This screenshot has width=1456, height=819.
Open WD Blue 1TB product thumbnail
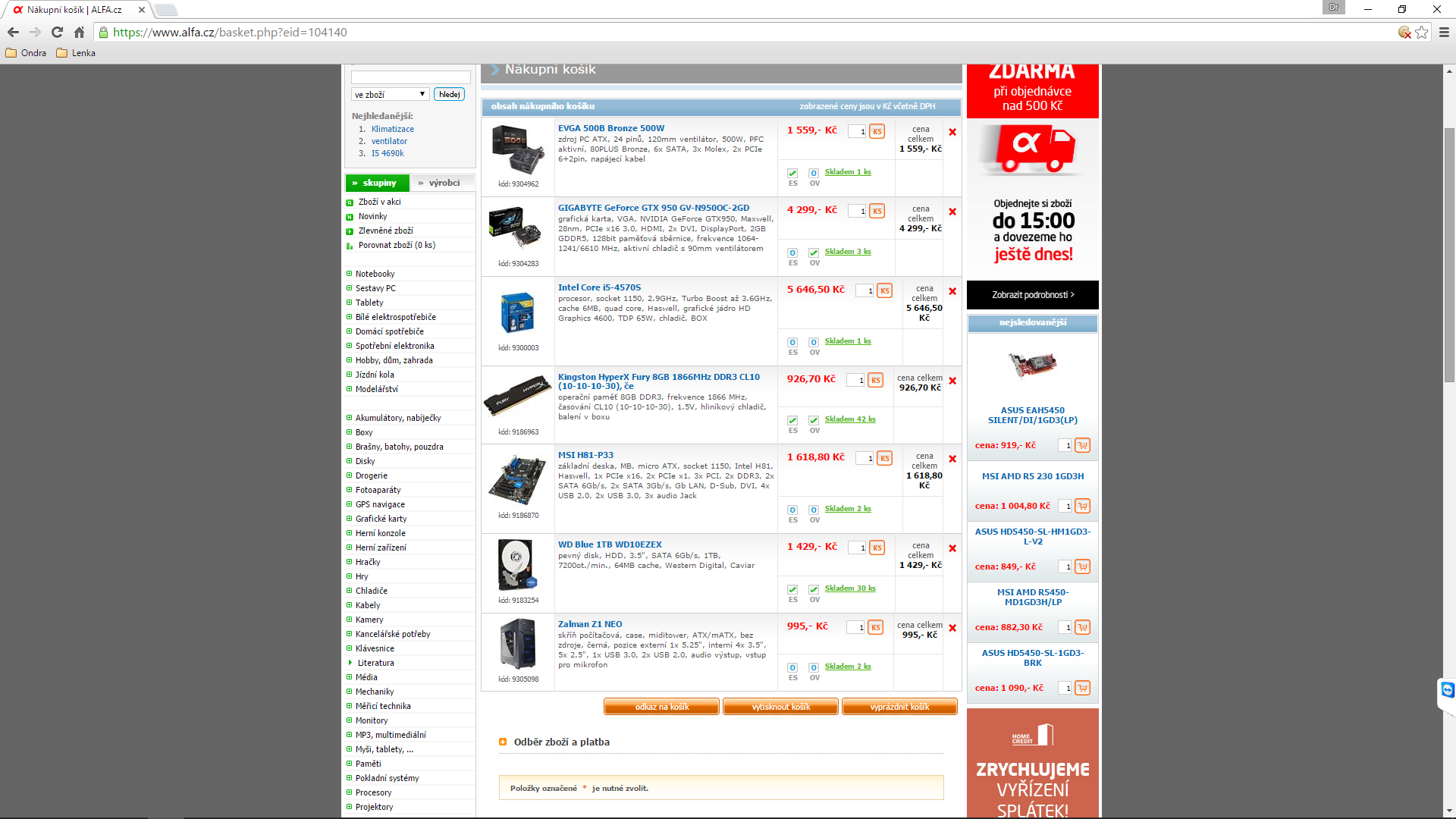pyautogui.click(x=517, y=566)
